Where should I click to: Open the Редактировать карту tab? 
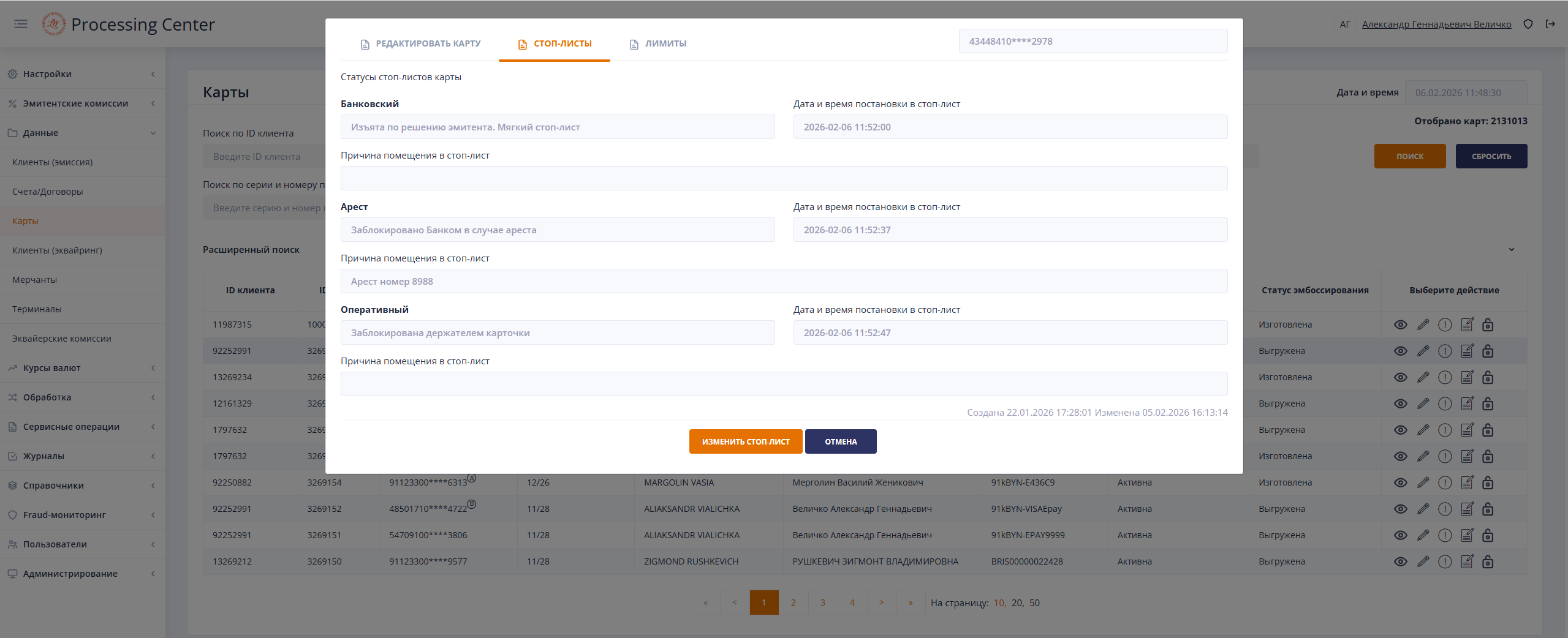coord(420,43)
